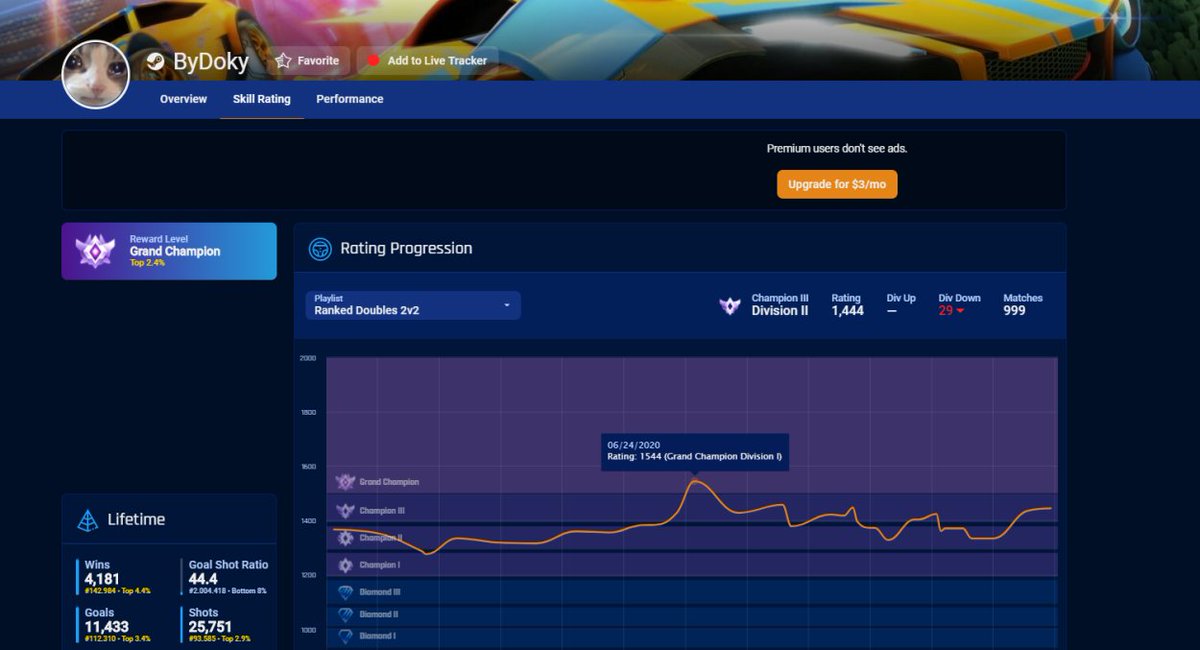Click the Matches value 999
Viewport: 1200px width, 650px height.
[1016, 311]
